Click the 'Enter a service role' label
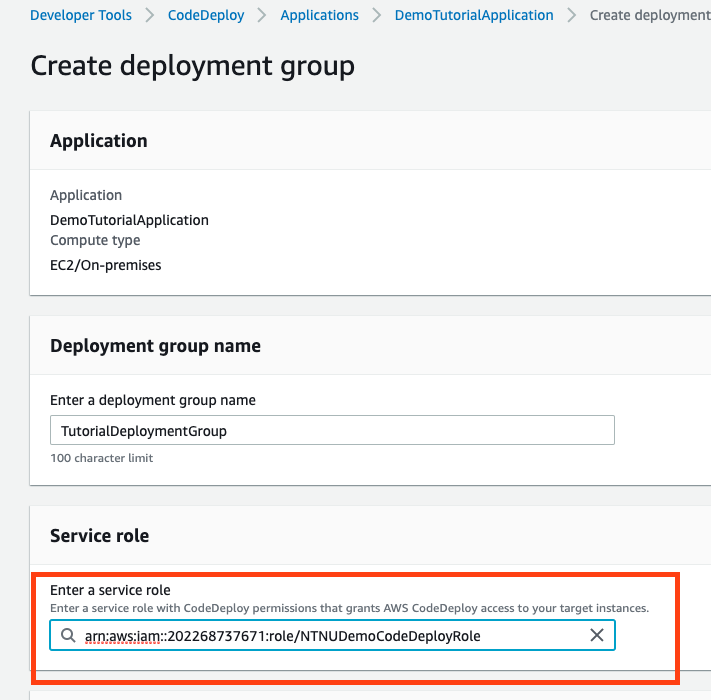Image resolution: width=711 pixels, height=700 pixels. click(x=110, y=590)
